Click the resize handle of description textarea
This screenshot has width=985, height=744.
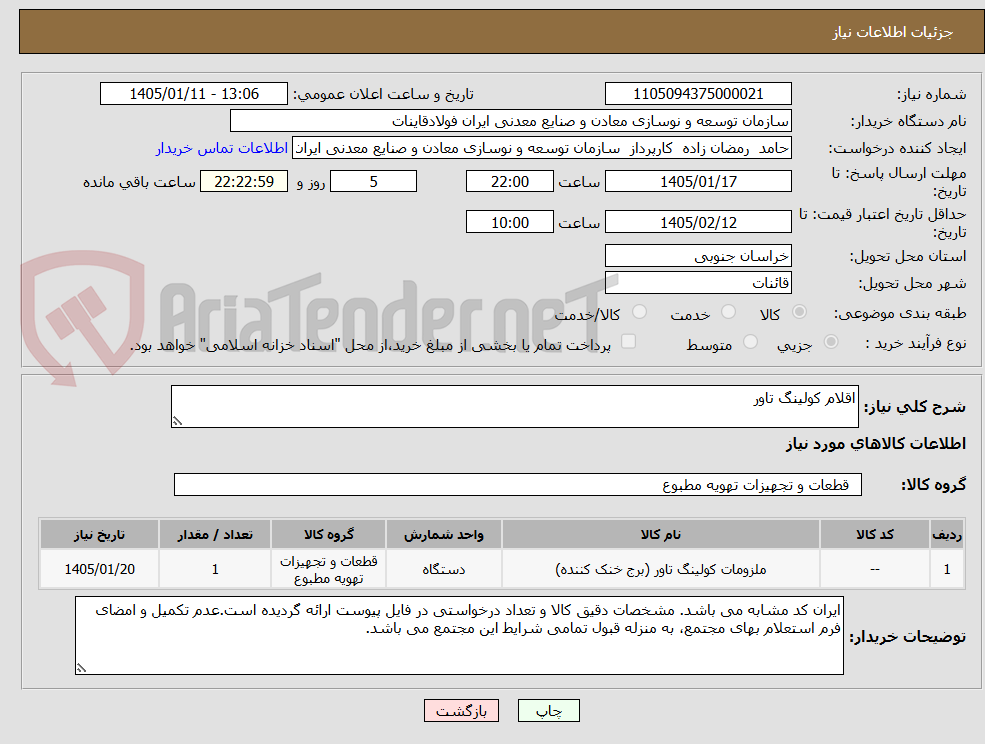point(177,422)
